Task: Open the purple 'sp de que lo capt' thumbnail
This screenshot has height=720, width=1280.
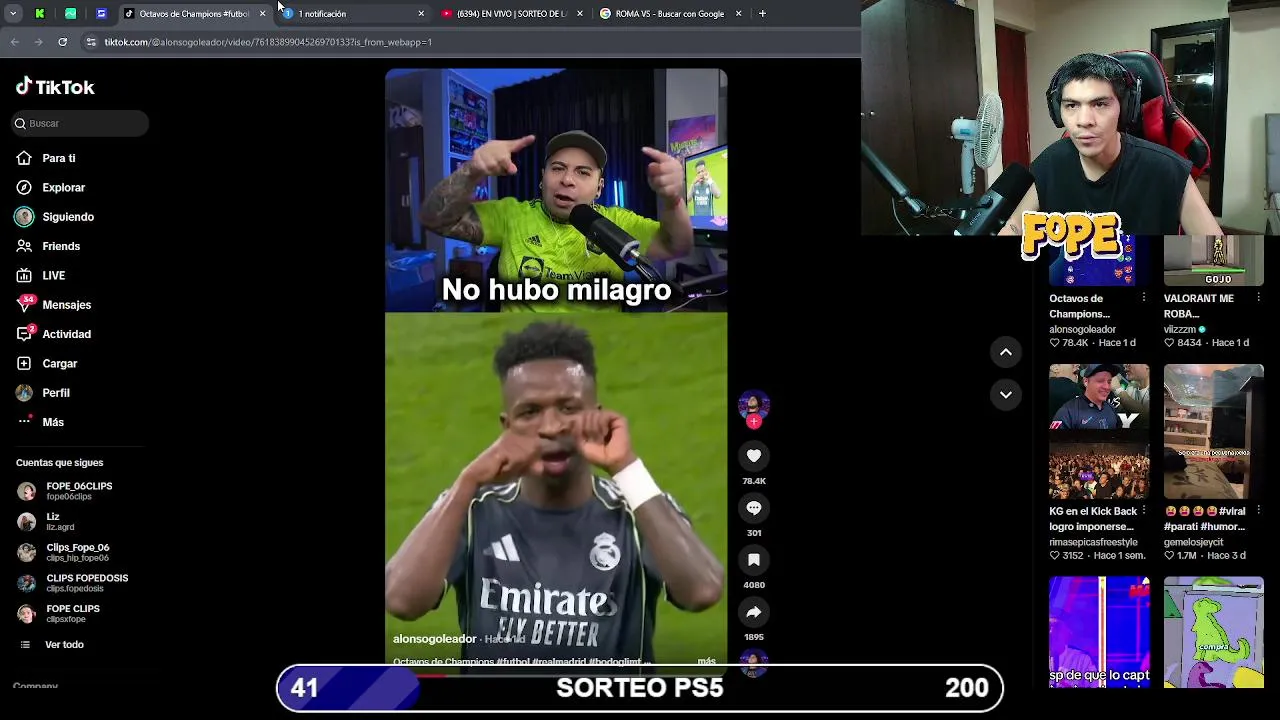Action: pos(1099,632)
